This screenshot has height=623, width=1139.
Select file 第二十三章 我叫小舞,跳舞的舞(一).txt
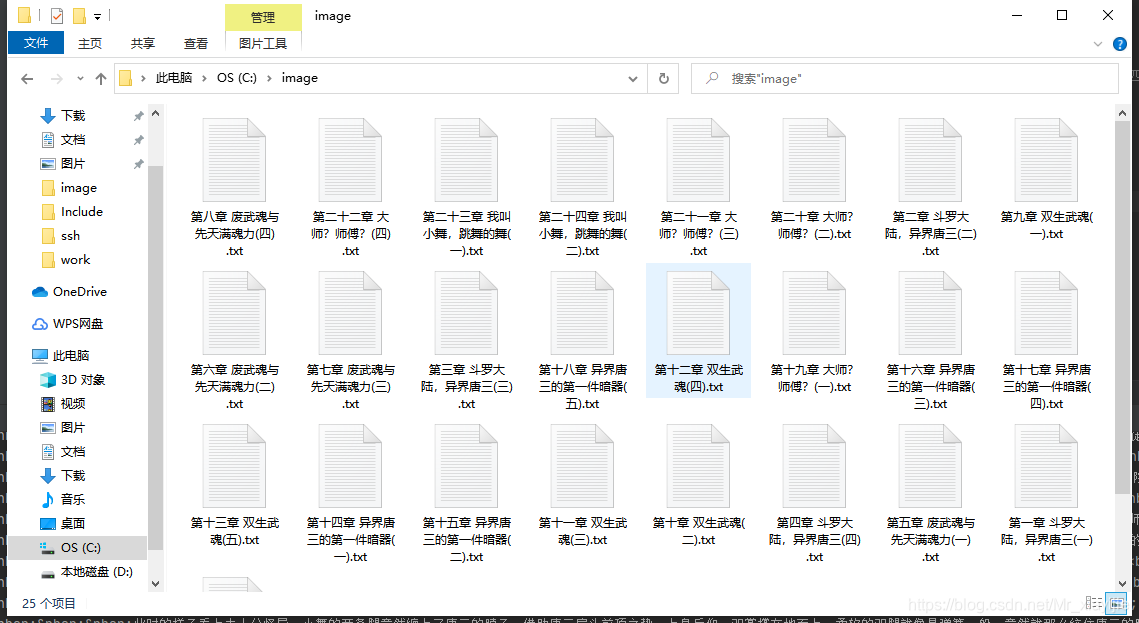point(467,187)
